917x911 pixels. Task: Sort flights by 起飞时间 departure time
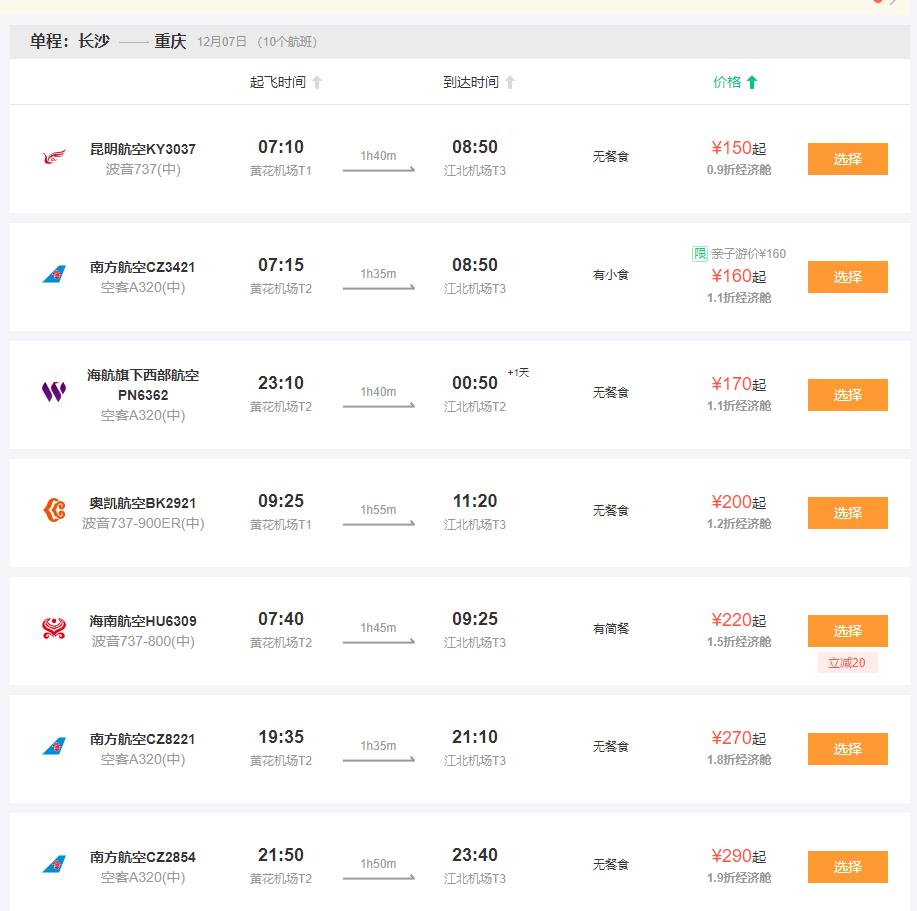(286, 82)
